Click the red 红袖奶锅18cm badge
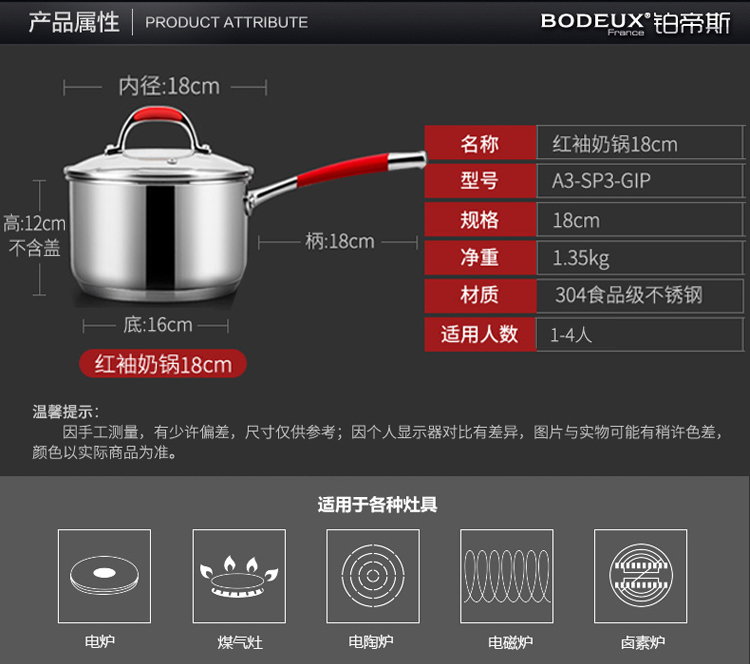 click(163, 364)
